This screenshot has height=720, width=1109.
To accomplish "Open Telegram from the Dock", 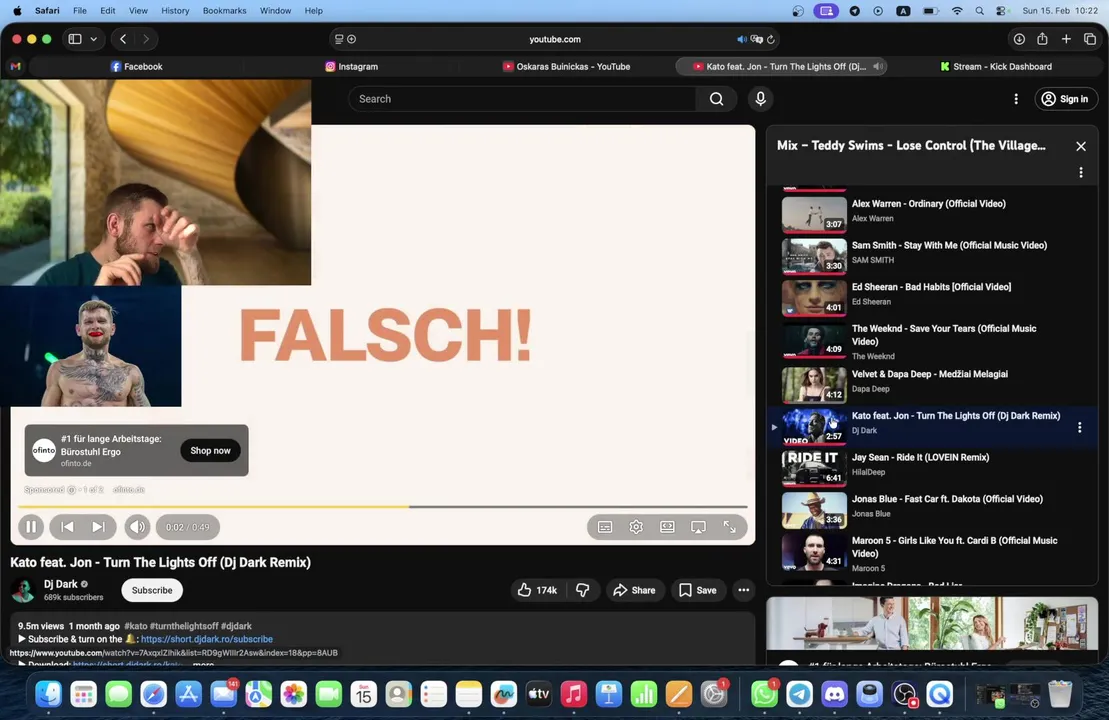I will (799, 695).
